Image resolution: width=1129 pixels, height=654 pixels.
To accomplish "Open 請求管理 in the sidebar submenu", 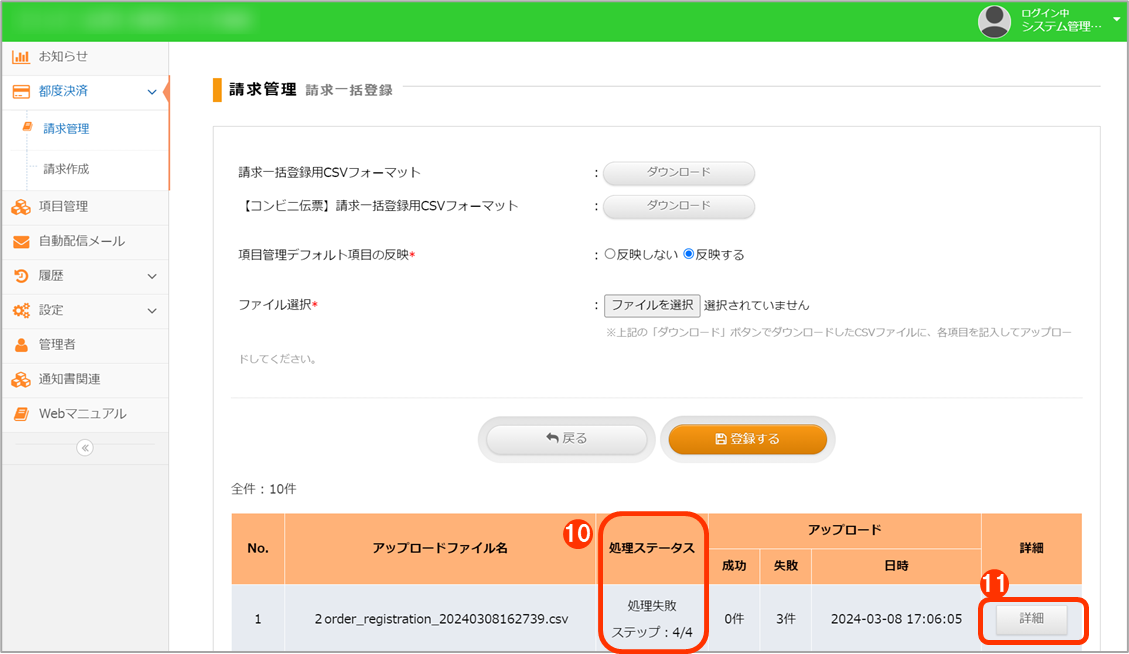I will click(x=66, y=129).
